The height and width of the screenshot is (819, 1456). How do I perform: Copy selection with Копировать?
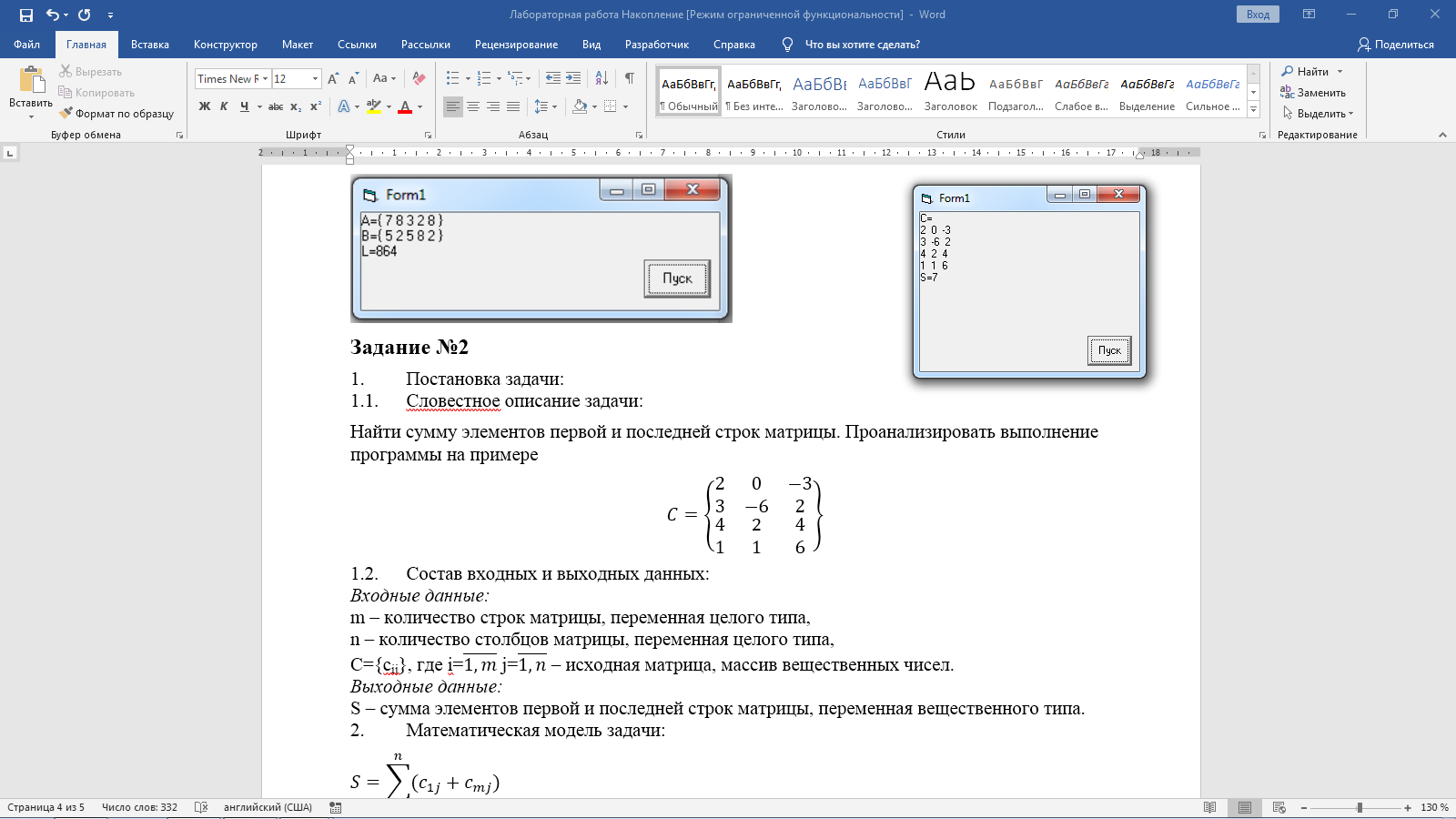pyautogui.click(x=96, y=92)
